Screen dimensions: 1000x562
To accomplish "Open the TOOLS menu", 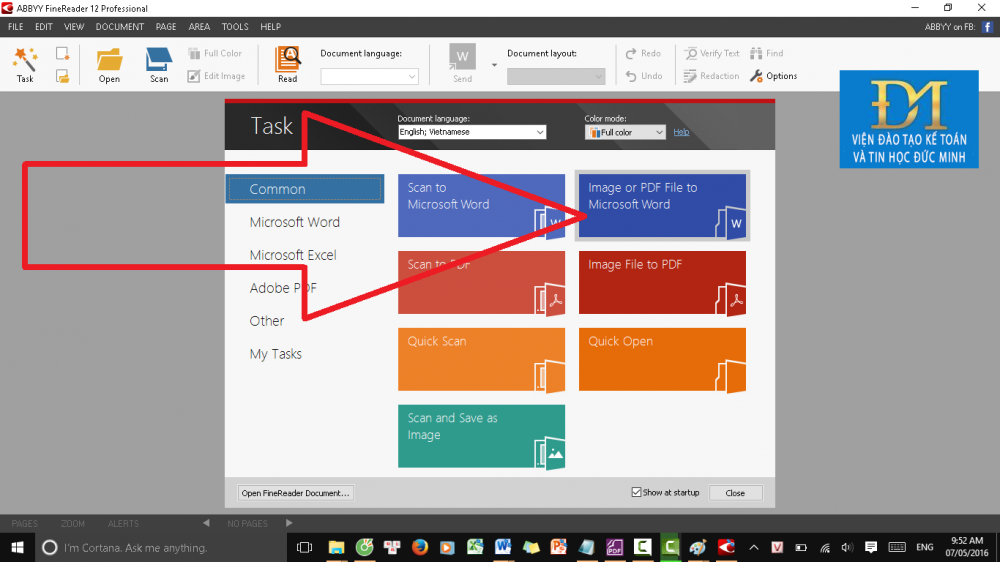I will pos(235,27).
